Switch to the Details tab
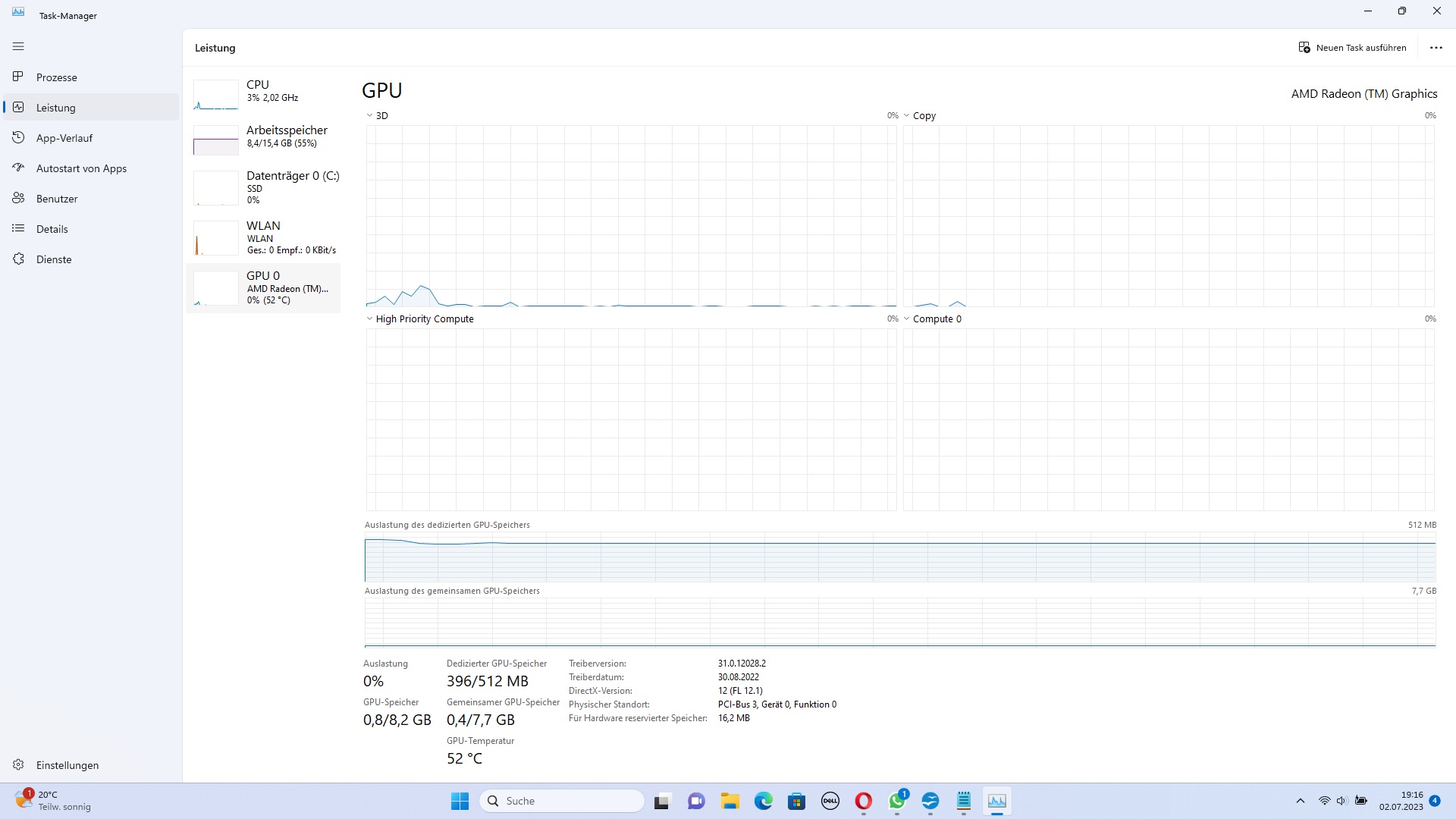1456x819 pixels. click(x=52, y=229)
